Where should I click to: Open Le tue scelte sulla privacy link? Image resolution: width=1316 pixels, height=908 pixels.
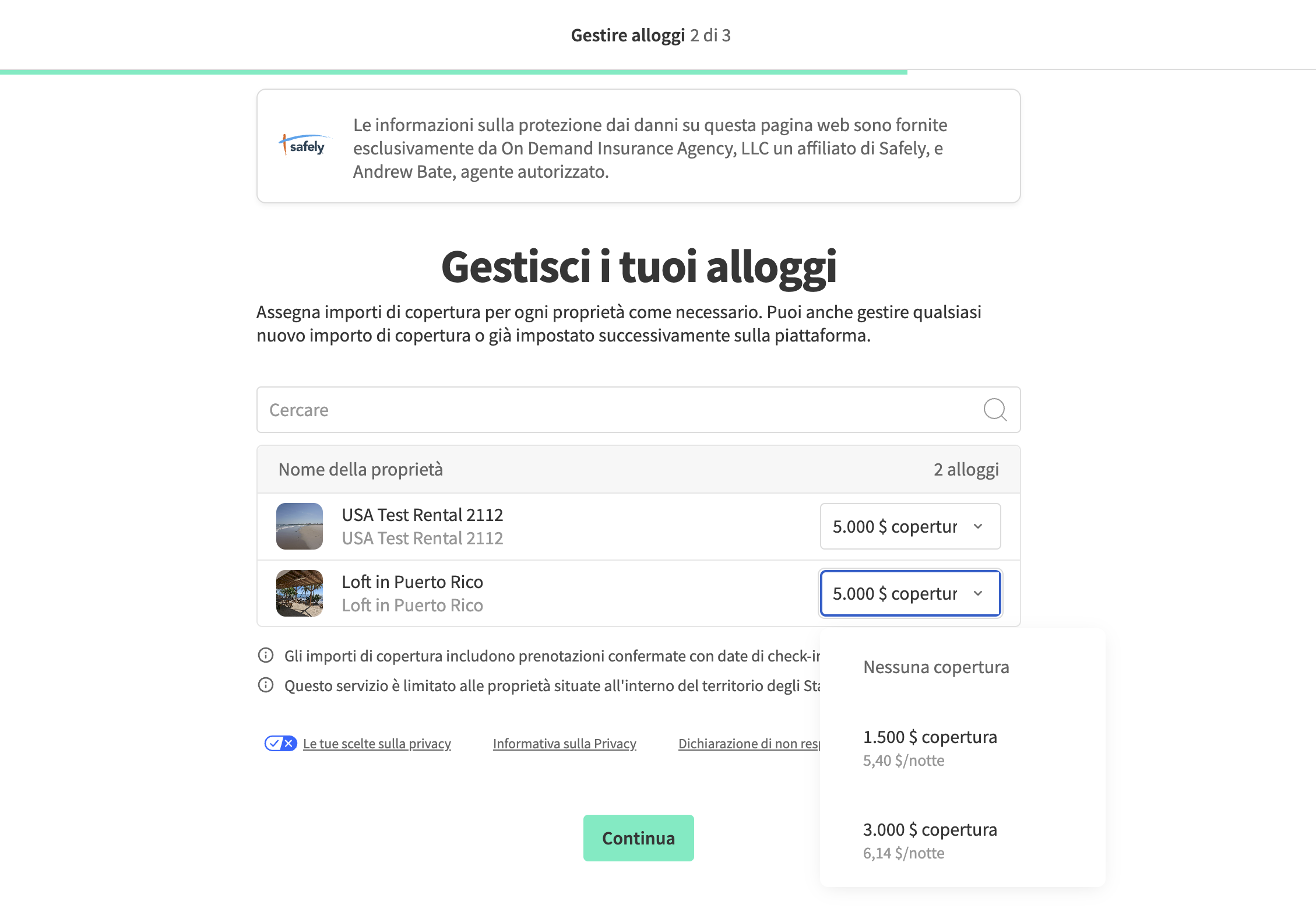pyautogui.click(x=377, y=744)
